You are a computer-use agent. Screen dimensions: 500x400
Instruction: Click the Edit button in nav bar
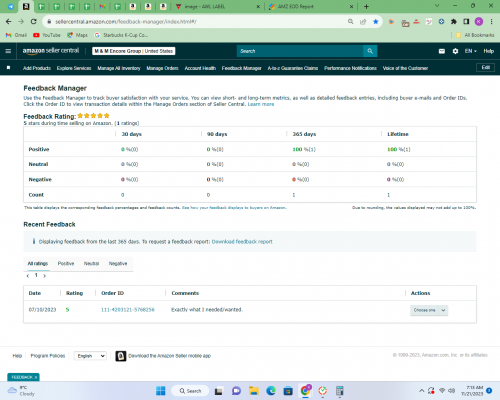(486, 68)
